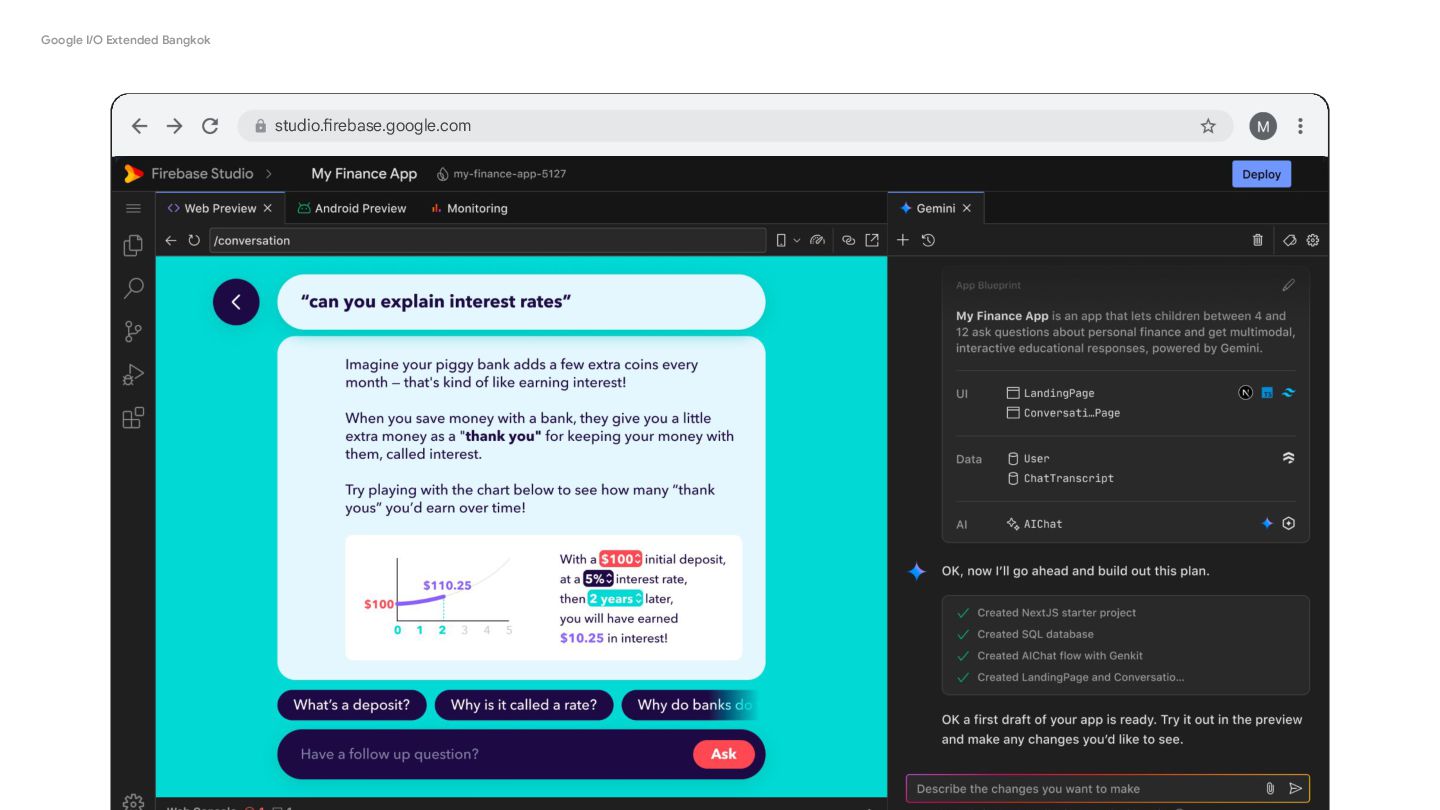Click the Firebase Studio logo
The image size is (1440, 810).
click(x=133, y=174)
